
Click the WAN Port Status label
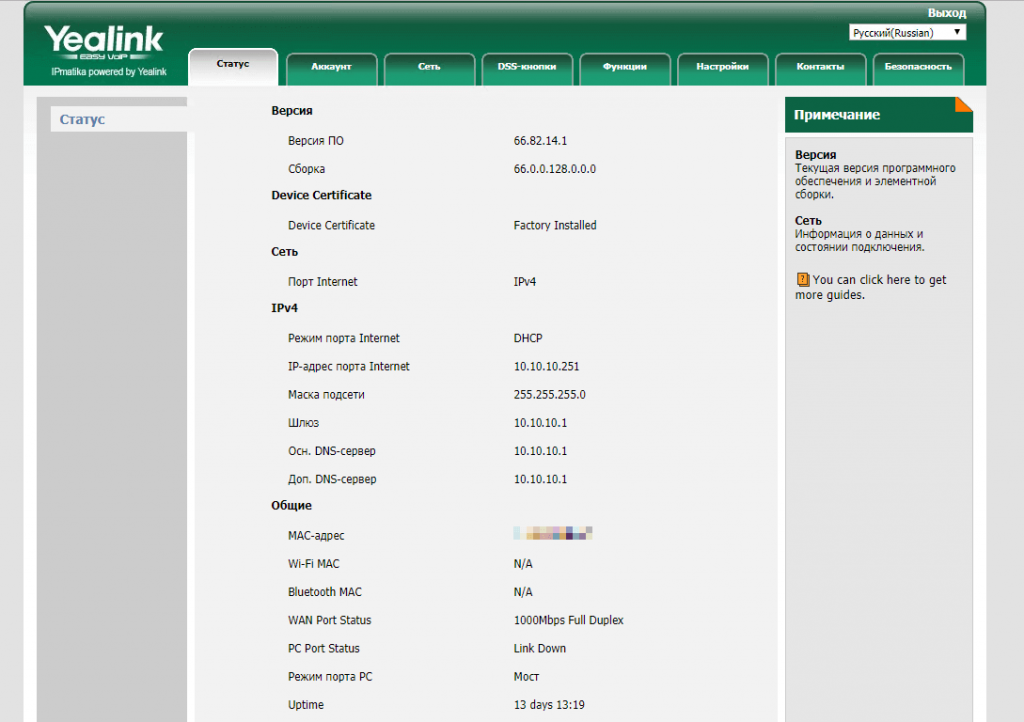point(329,620)
